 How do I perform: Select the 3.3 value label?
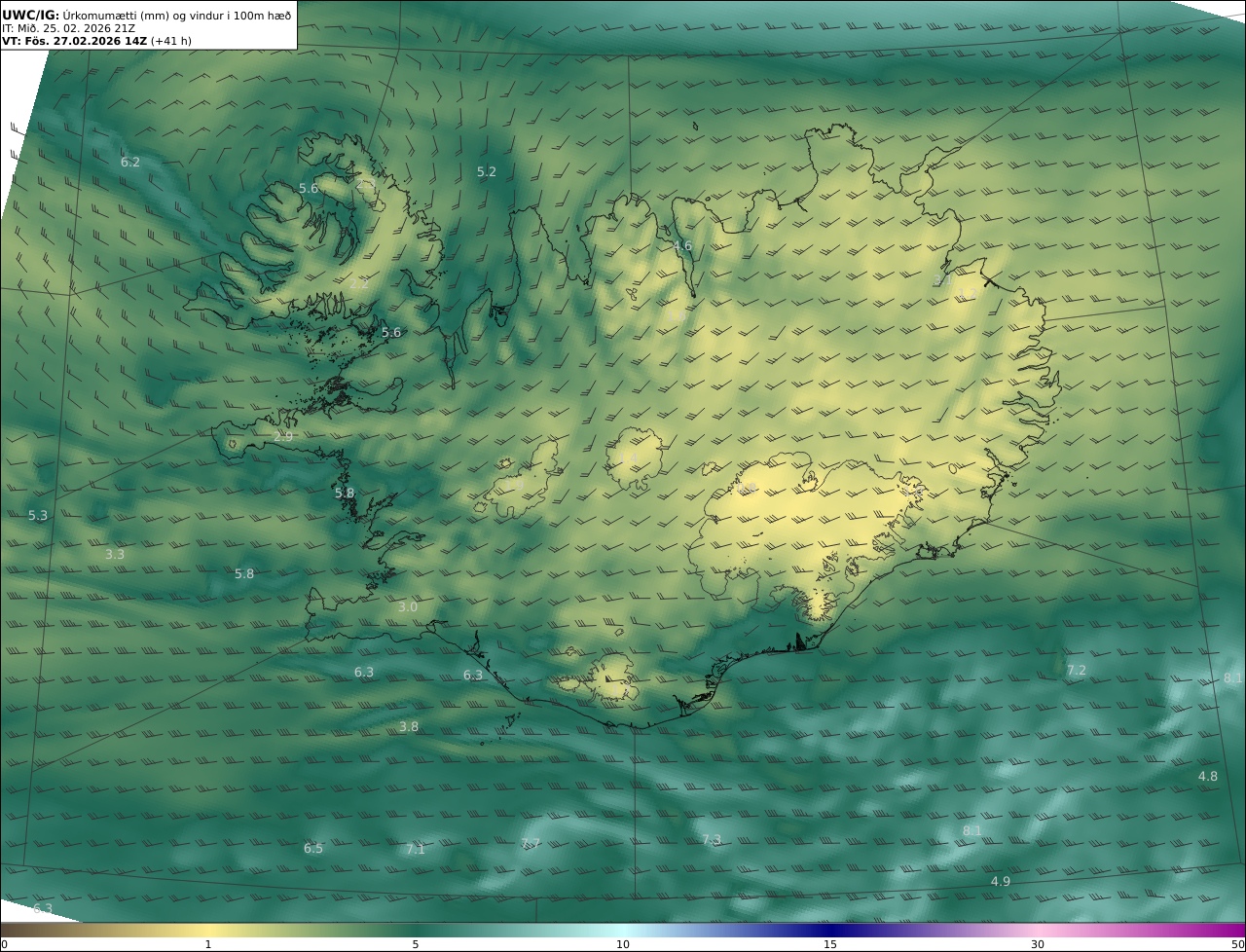(115, 555)
